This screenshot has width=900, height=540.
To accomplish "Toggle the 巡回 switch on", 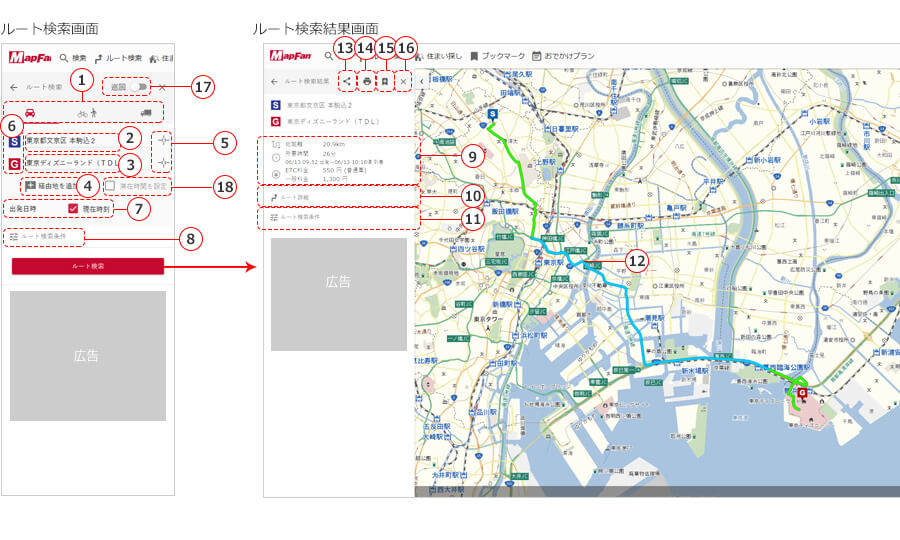I will coord(139,87).
